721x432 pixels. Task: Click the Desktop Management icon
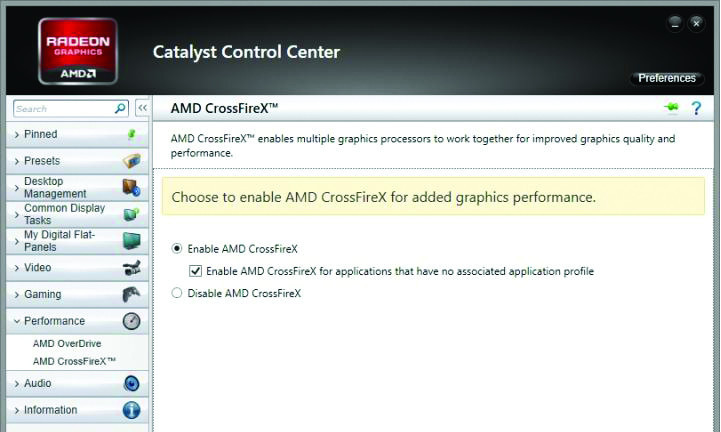coord(131,187)
